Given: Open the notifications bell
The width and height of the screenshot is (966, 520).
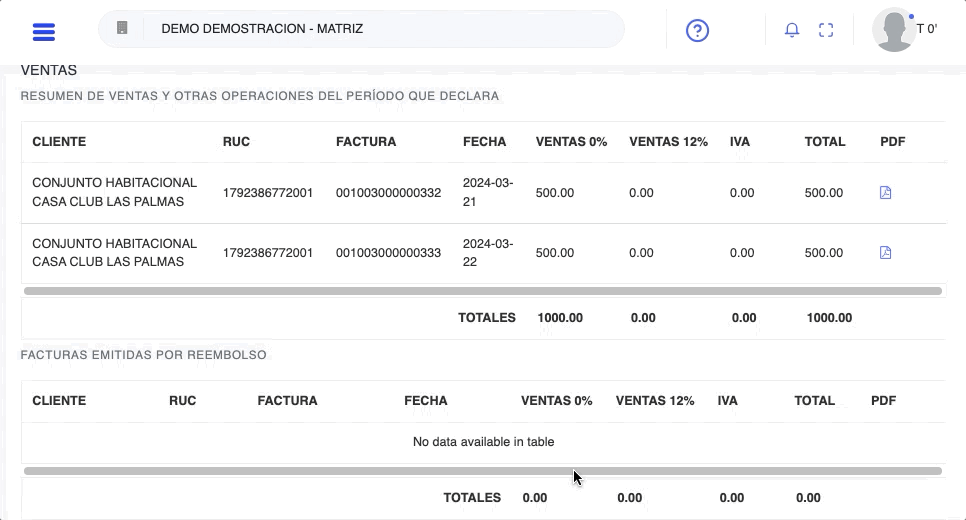Looking at the screenshot, I should pyautogui.click(x=792, y=30).
